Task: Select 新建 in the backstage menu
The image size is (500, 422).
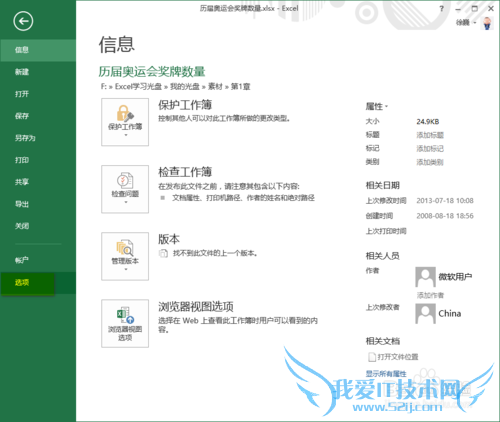Action: pos(38,72)
